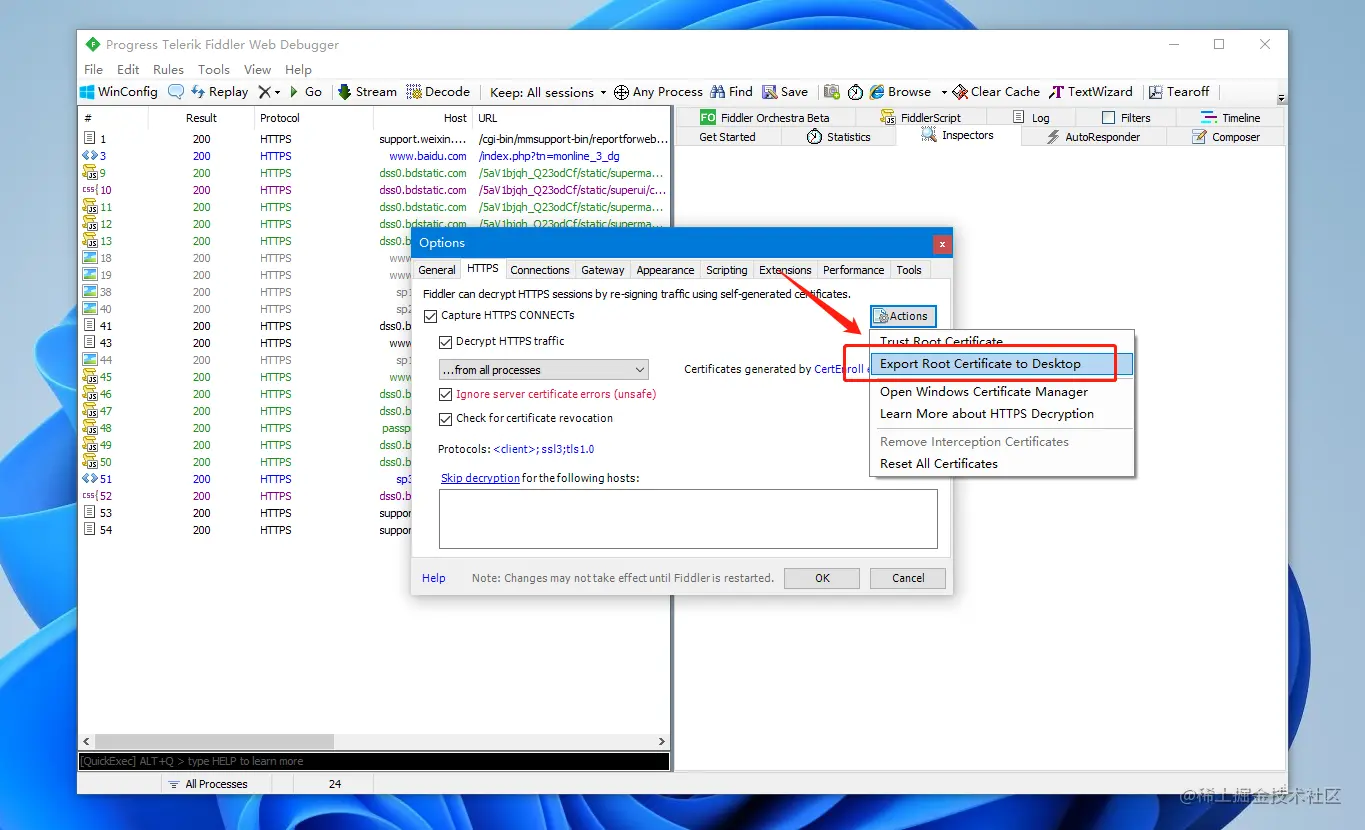Image resolution: width=1365 pixels, height=830 pixels.
Task: Click the Tearoff toolbar button
Action: click(1179, 91)
